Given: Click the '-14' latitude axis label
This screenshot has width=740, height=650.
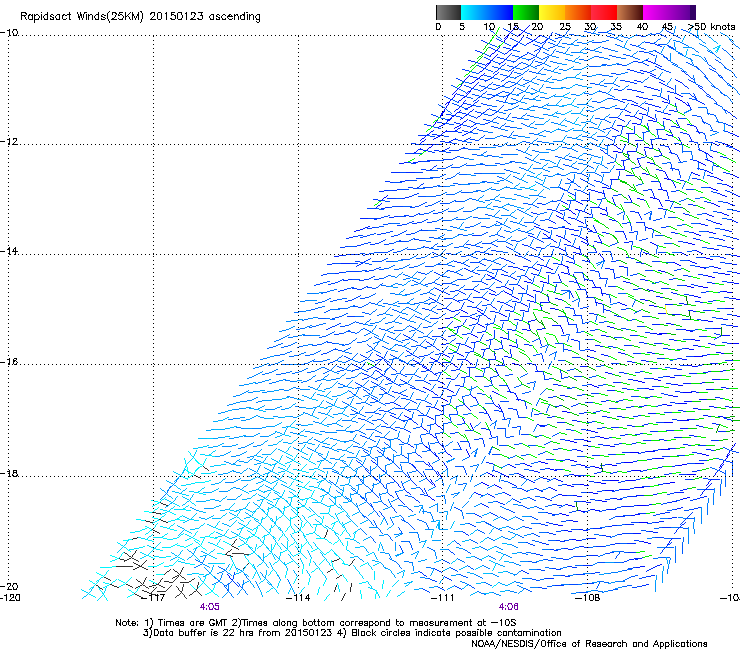Looking at the screenshot, I should tap(9, 251).
